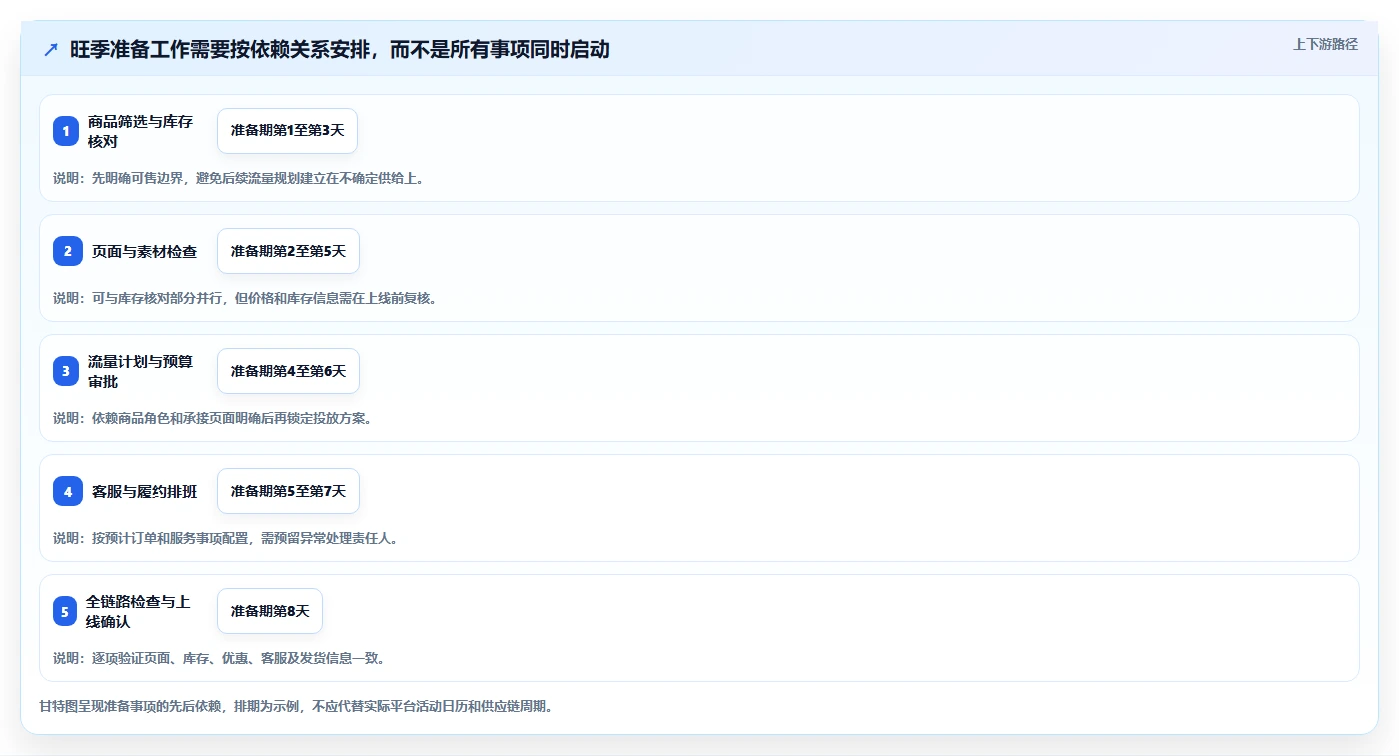Click the 准备期第1至第3天 schedule chip
The width and height of the screenshot is (1399, 756).
287,131
